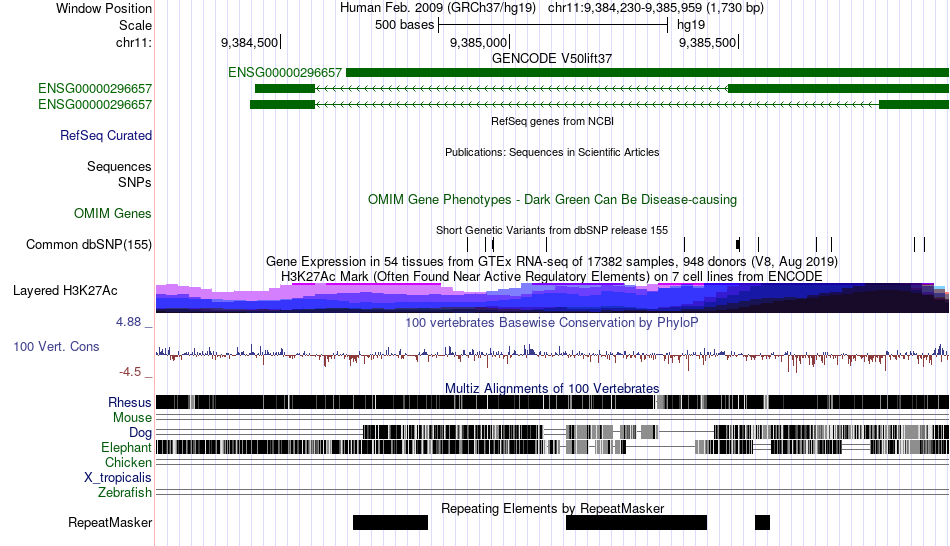950x546 pixels.
Task: Click the 500 bases scale bar
Action: point(553,25)
